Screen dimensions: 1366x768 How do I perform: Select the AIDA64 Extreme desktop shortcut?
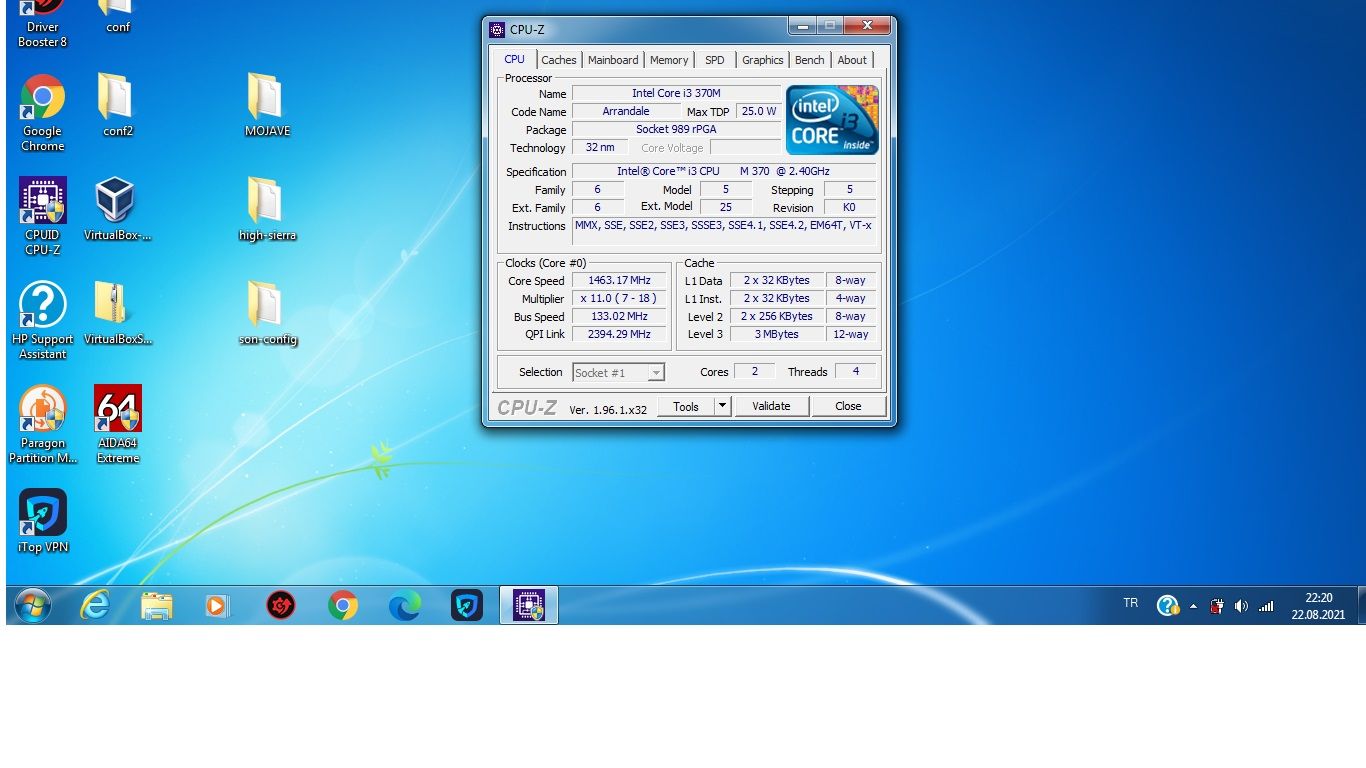[117, 425]
